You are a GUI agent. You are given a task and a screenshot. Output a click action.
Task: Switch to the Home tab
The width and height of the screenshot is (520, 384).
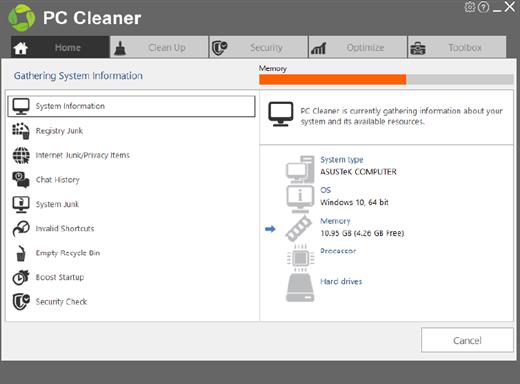point(60,47)
